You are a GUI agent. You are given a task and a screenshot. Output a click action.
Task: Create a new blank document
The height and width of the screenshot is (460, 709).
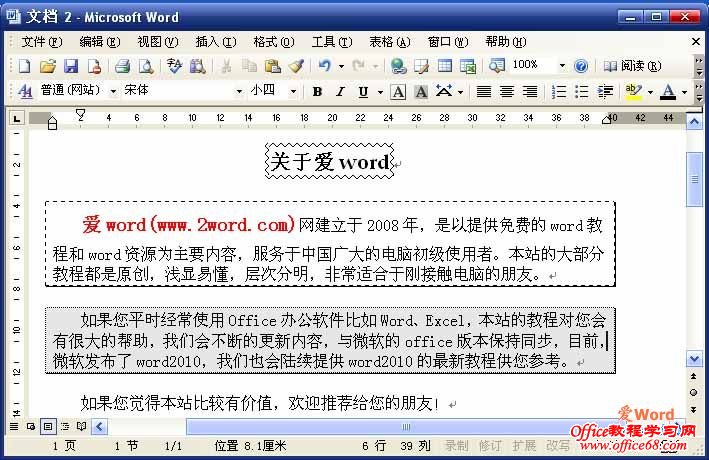tap(24, 66)
